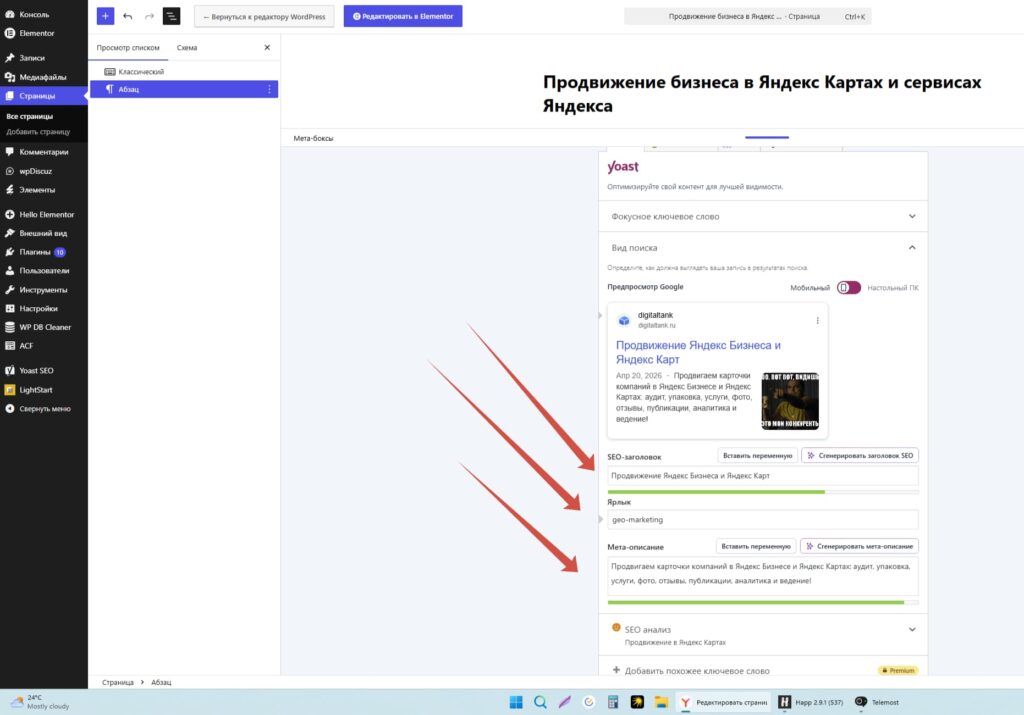This screenshot has height=715, width=1024.
Task: Click the Мета-описание length progress bar
Action: pyautogui.click(x=763, y=602)
